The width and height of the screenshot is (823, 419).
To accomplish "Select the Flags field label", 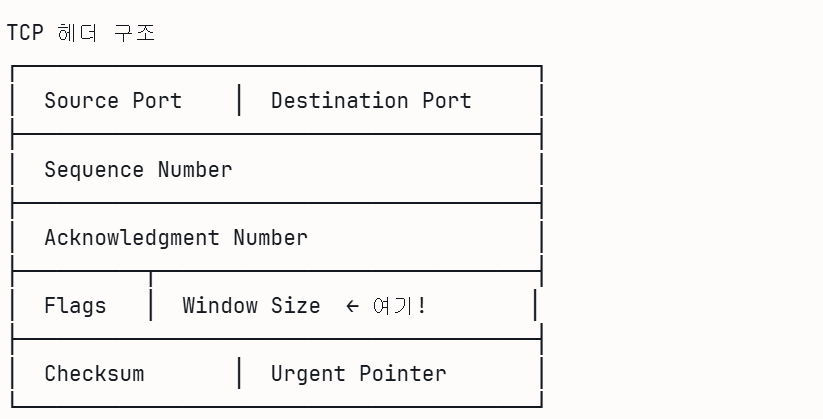I will [x=75, y=306].
